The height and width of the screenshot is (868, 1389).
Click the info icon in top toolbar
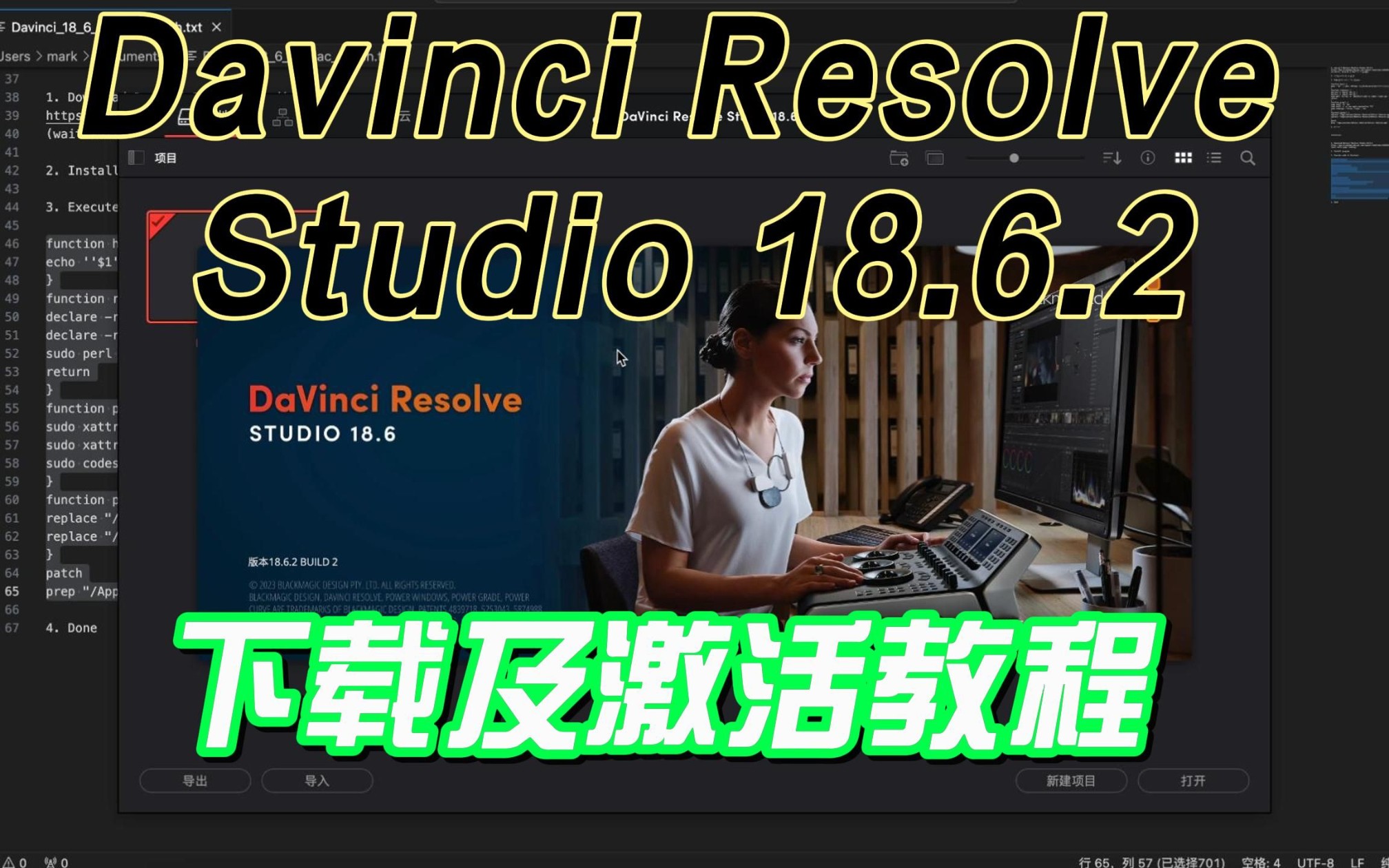(1149, 157)
